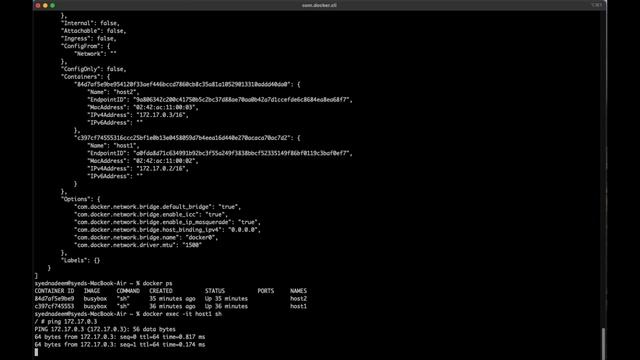This screenshot has height=360, width=640.
Task: Minimize the terminal with the yellow button
Action: 45,5
